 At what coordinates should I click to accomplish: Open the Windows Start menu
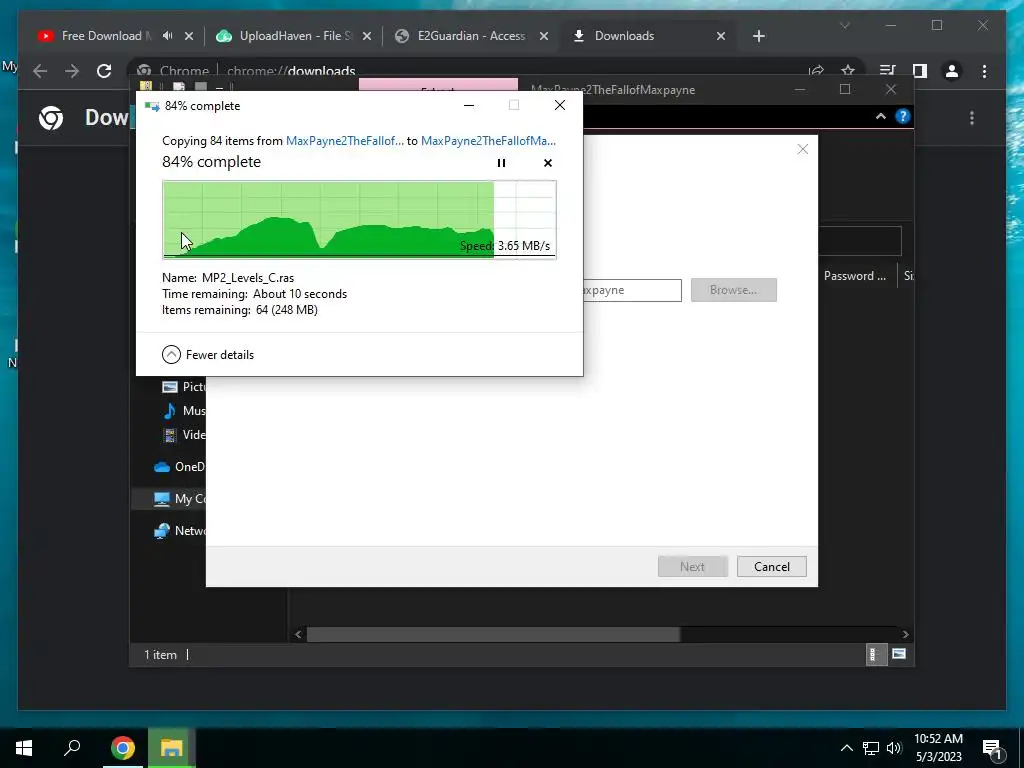24,748
